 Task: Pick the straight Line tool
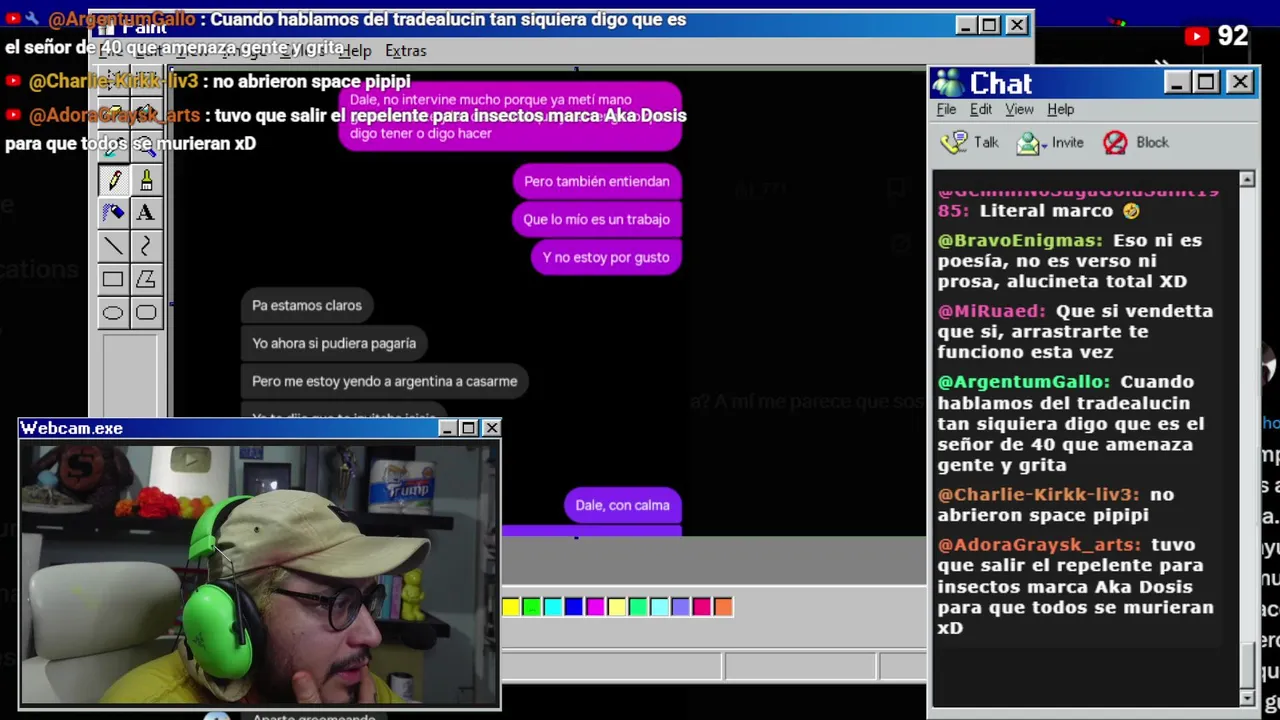(113, 246)
